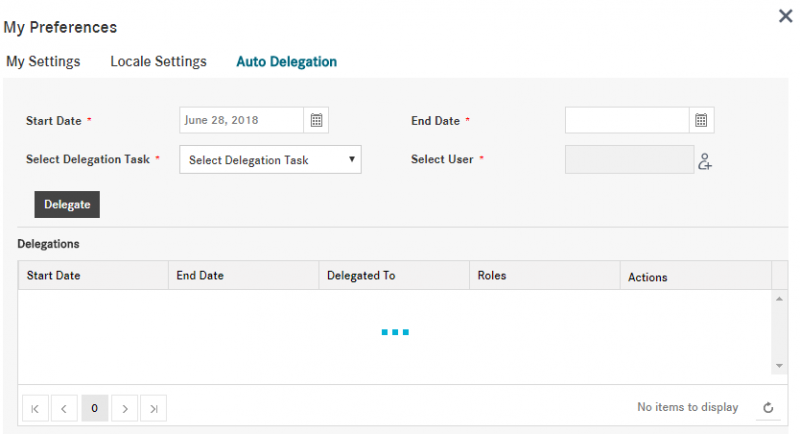Click the Start Date input field
The height and width of the screenshot is (434, 800).
(x=242, y=120)
